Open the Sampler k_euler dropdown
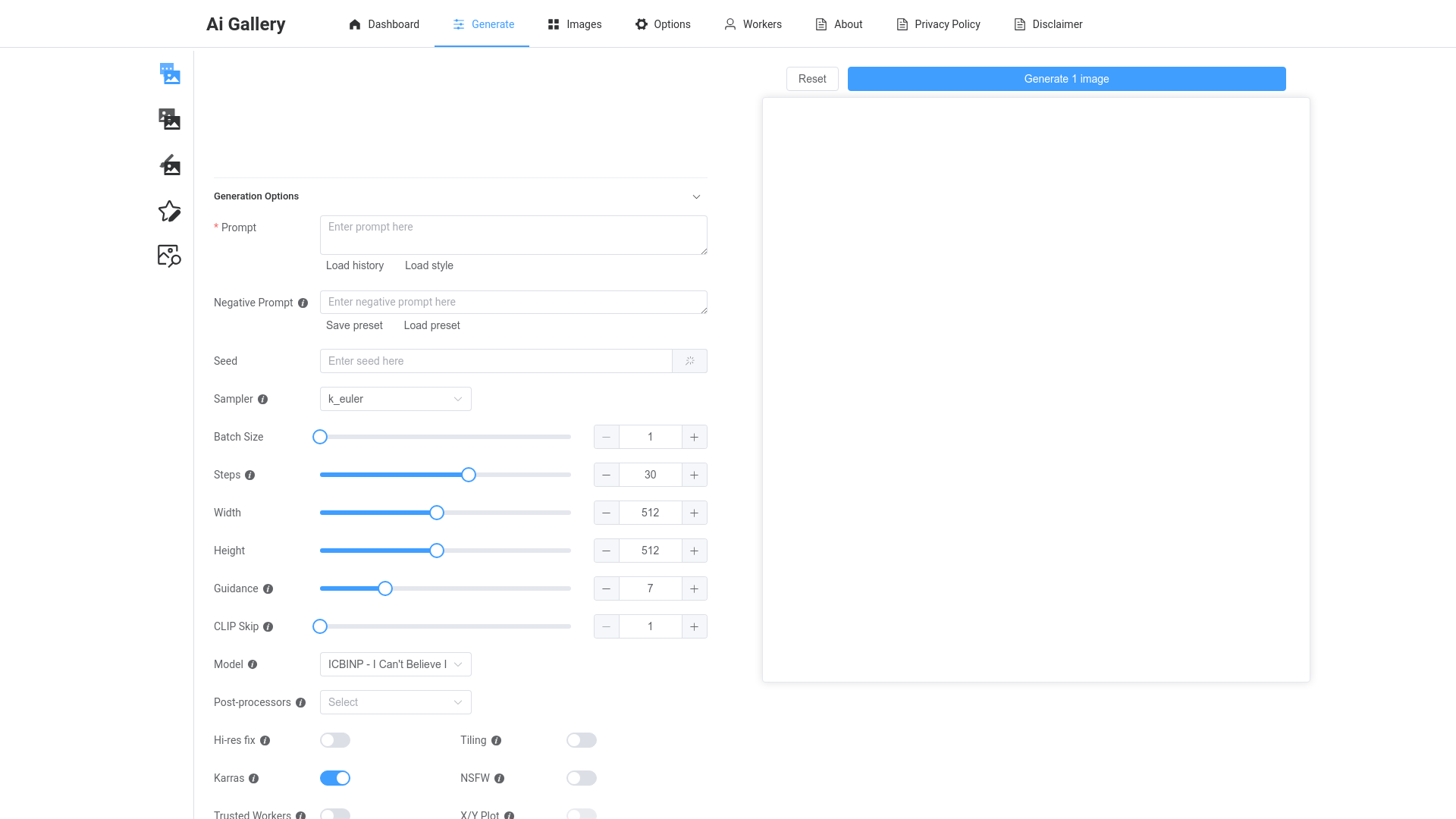1456x819 pixels. [x=395, y=399]
